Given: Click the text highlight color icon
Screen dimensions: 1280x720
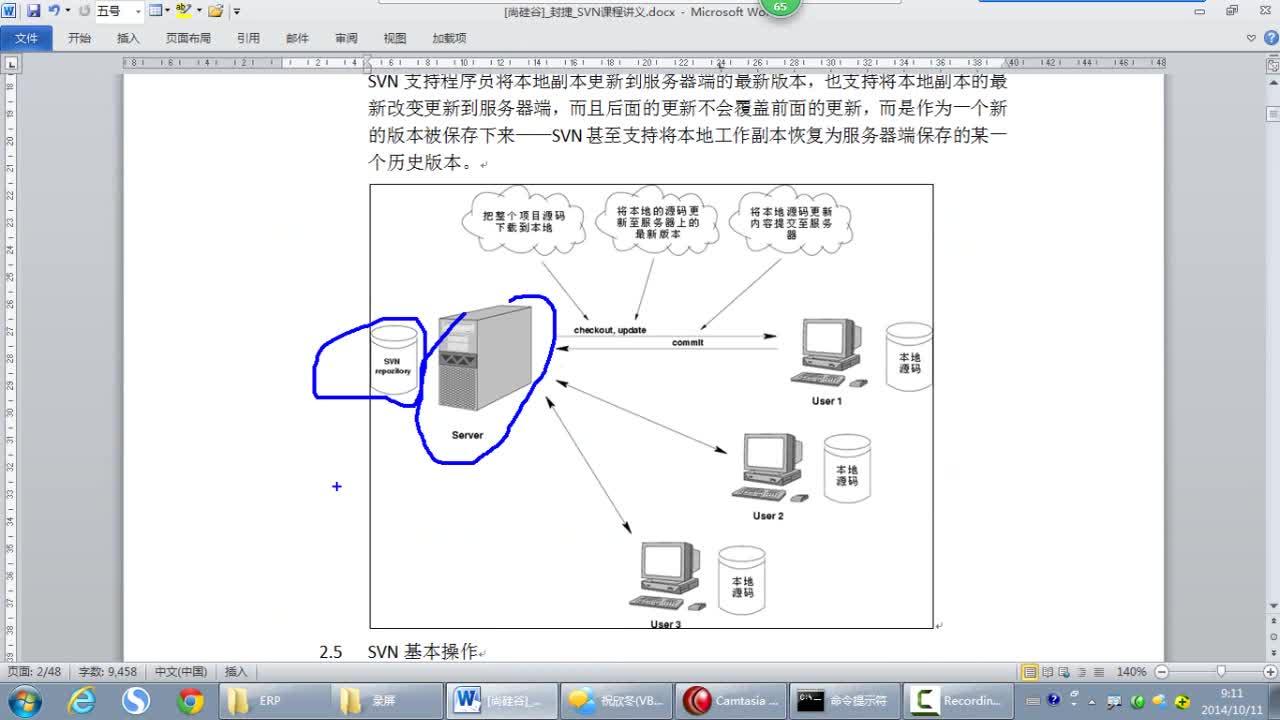Looking at the screenshot, I should pos(184,11).
